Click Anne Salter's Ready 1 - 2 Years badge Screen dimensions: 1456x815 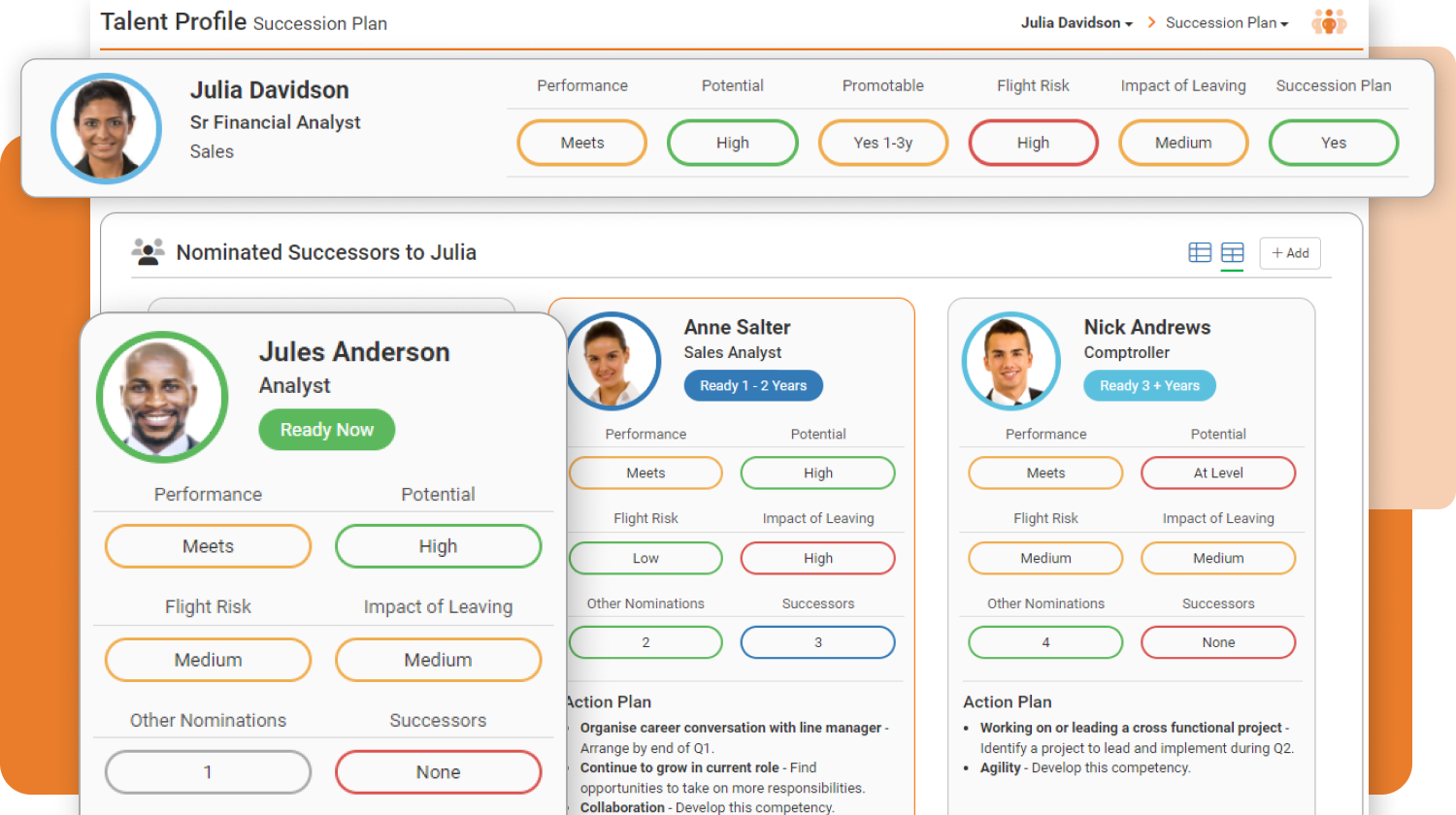753,385
